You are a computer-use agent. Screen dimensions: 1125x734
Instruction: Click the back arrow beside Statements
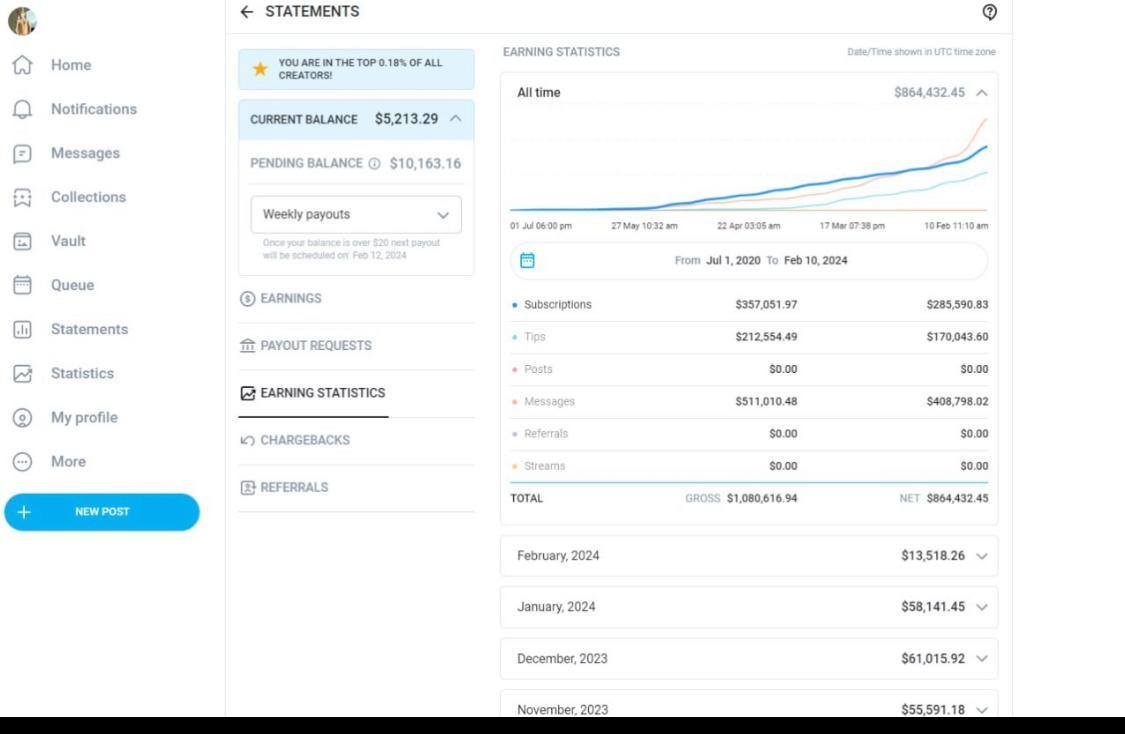pos(247,12)
